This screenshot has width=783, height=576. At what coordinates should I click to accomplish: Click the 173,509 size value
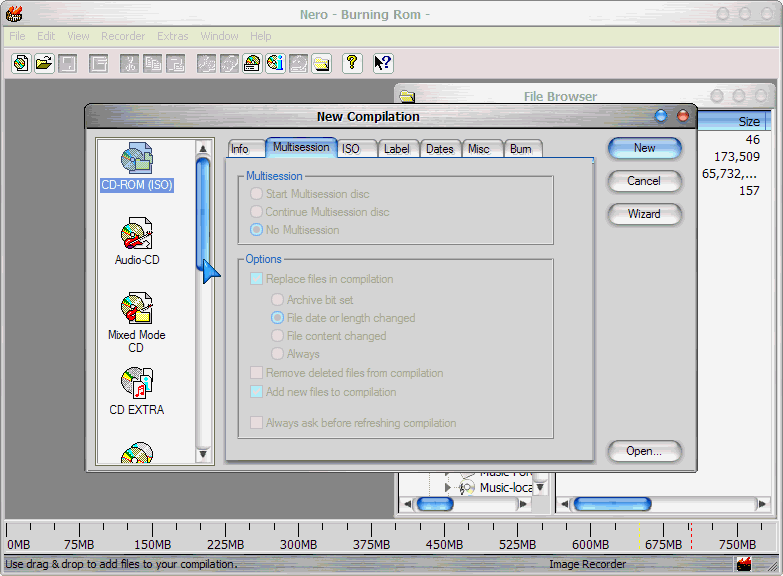[x=737, y=157]
